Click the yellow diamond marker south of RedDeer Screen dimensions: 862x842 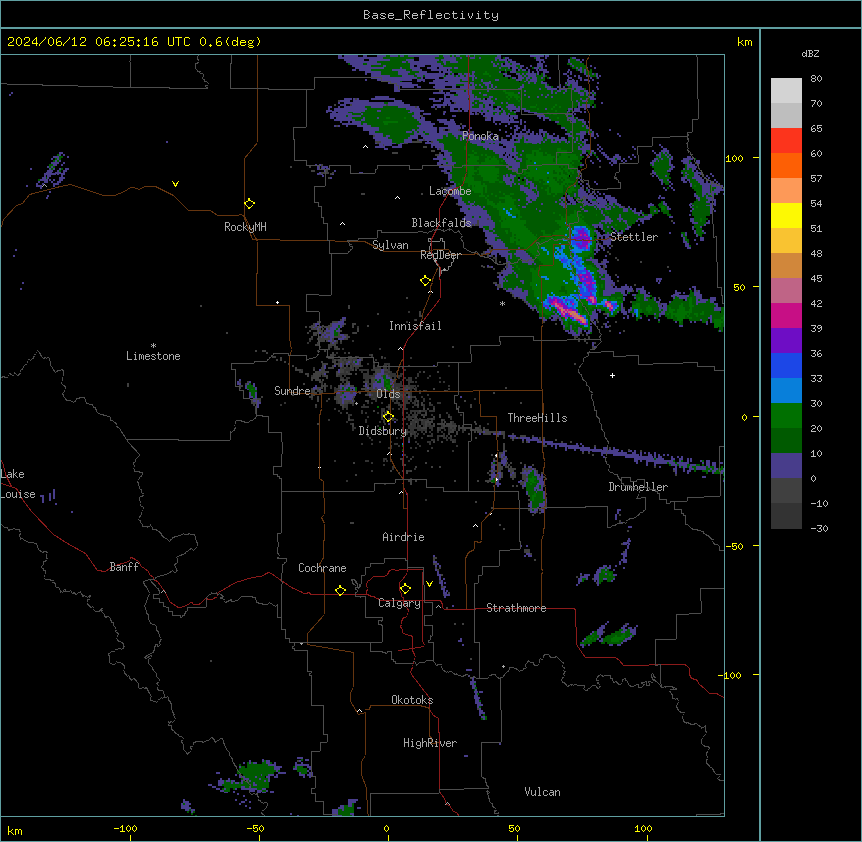coord(425,281)
